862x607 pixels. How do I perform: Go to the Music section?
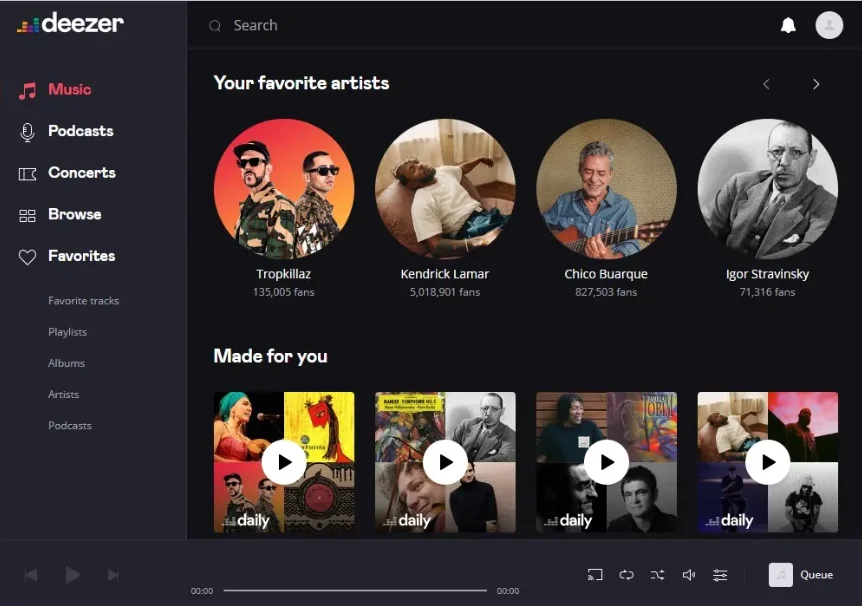point(69,90)
